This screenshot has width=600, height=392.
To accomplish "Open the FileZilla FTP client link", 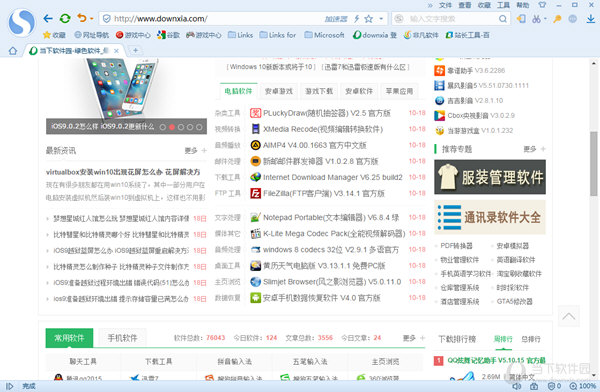I will 323,193.
